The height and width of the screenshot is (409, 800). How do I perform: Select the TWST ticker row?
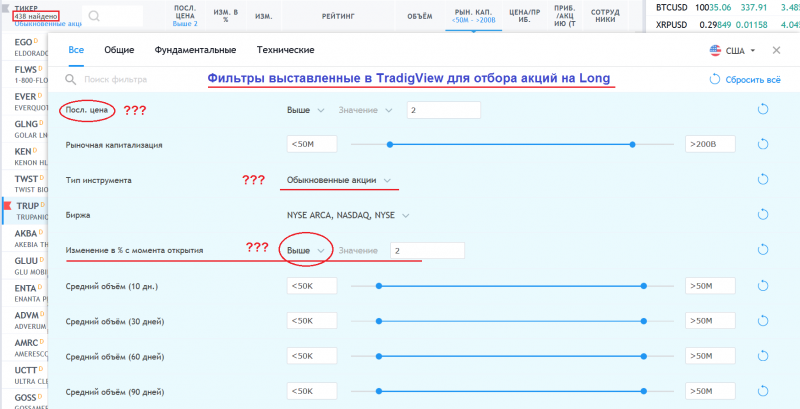[24, 184]
